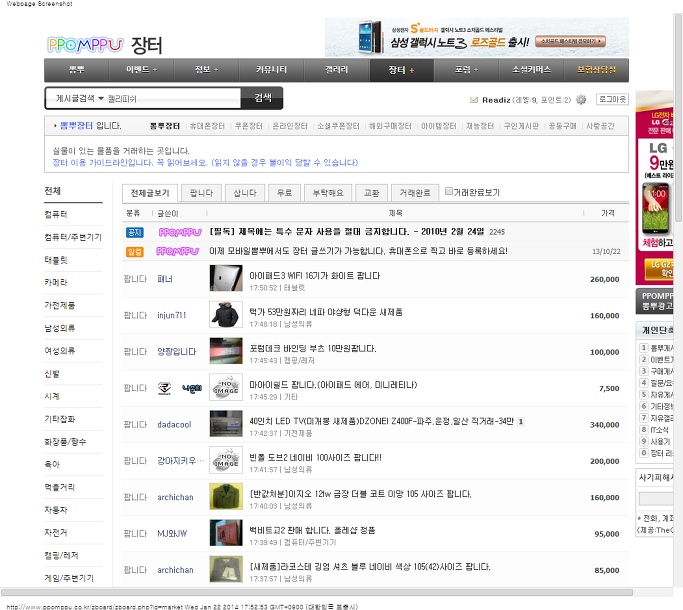Open the 게시글검색 search type dropdown

[x=79, y=98]
